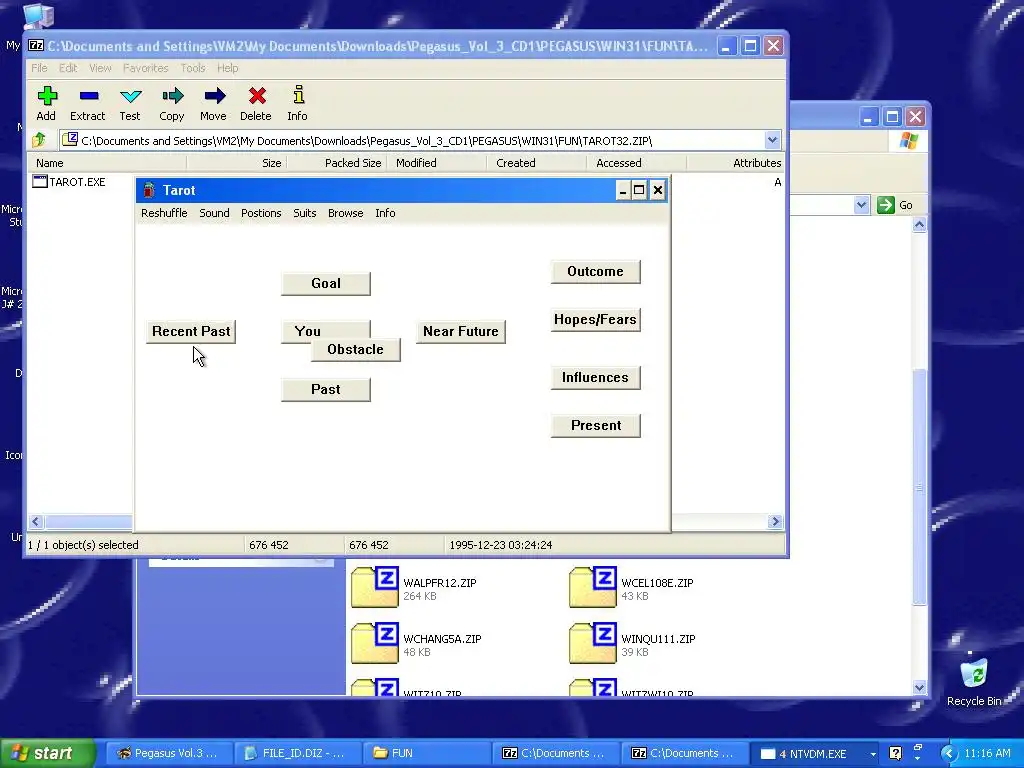
Task: Click the 11:16 AM taskbar clock
Action: 987,753
